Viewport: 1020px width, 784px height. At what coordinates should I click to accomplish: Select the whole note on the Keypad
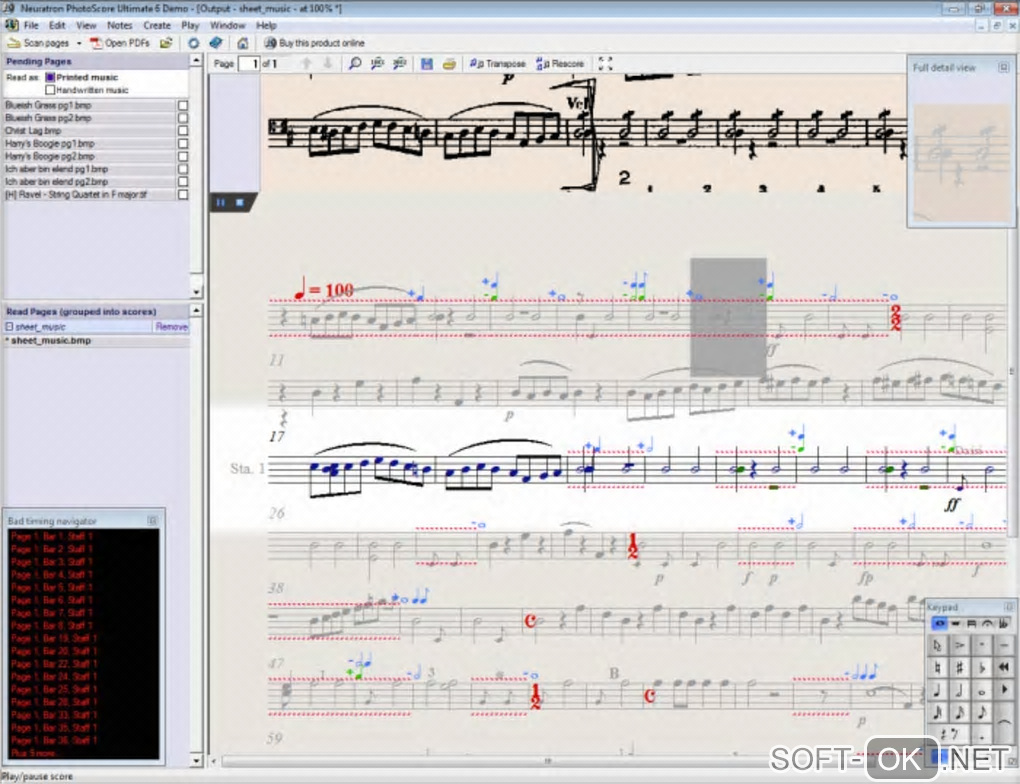[982, 690]
